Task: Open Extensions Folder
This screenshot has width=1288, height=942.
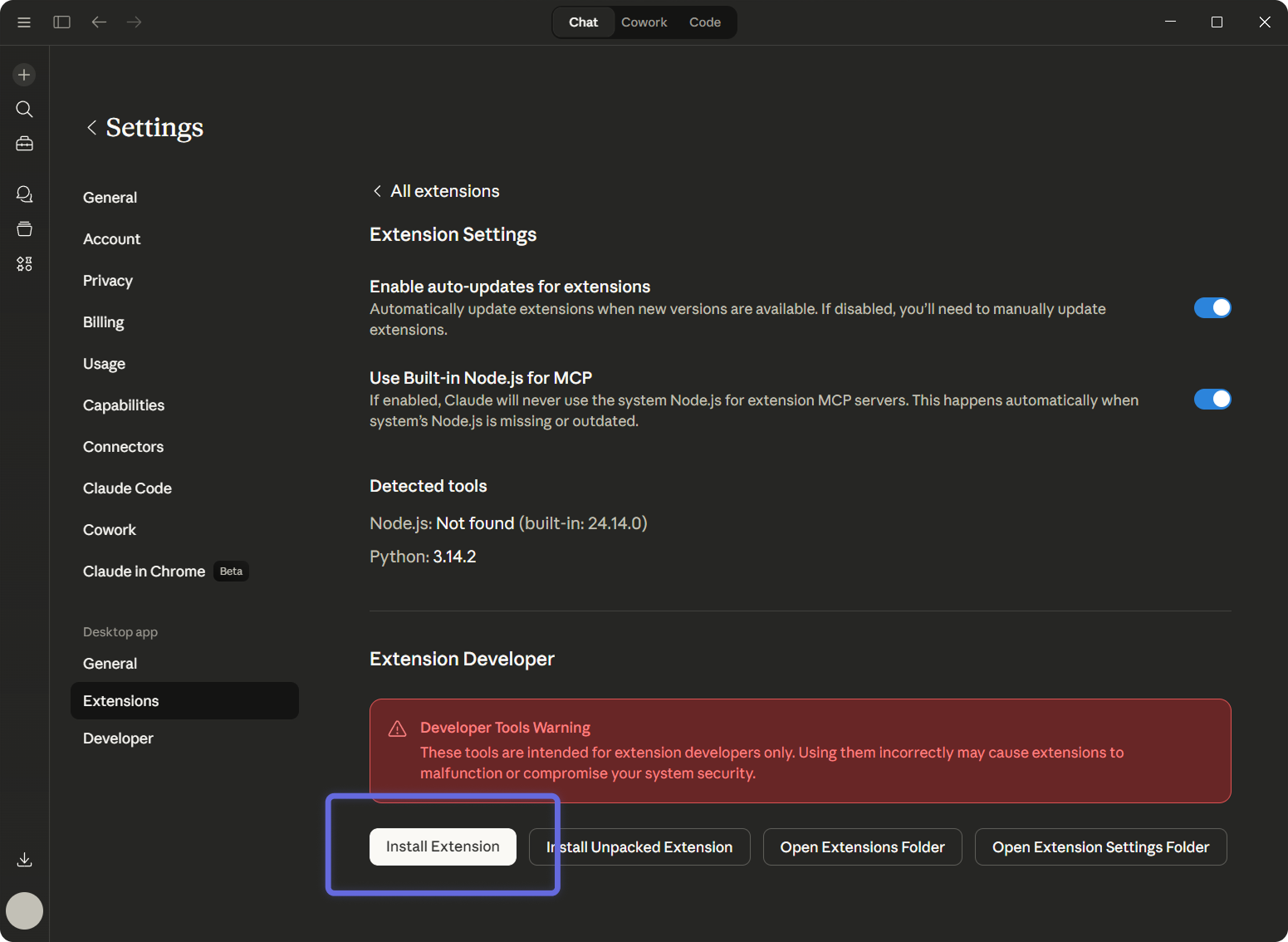Action: click(861, 846)
